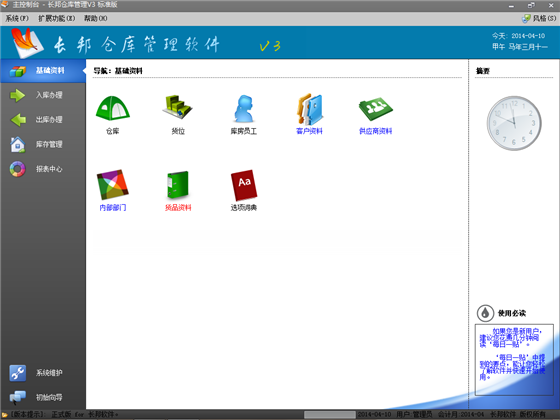The height and width of the screenshot is (420, 560).
Task: Click the V3 version label in banner
Action: (x=270, y=46)
